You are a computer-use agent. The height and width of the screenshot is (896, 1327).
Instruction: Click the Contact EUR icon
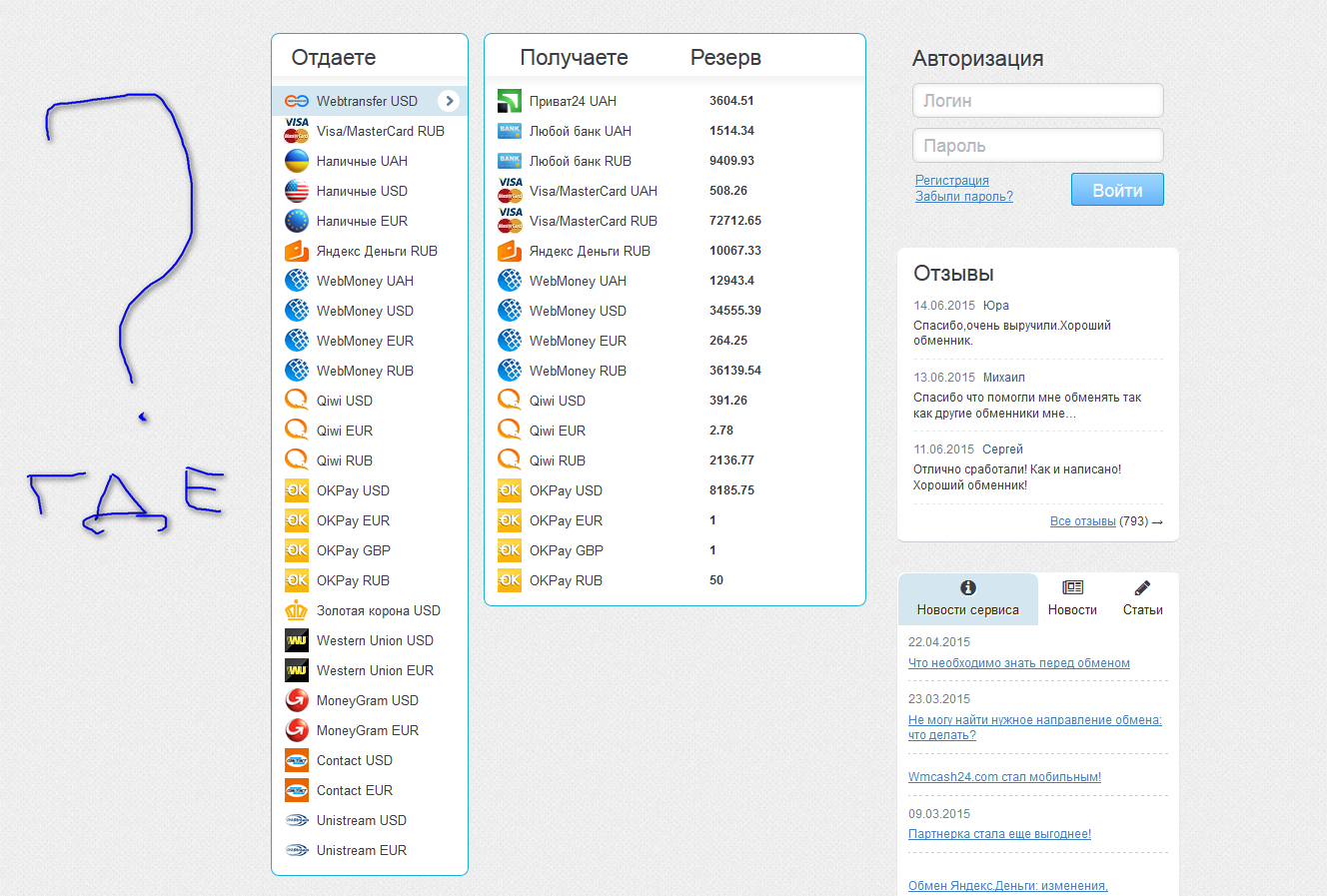tap(297, 790)
